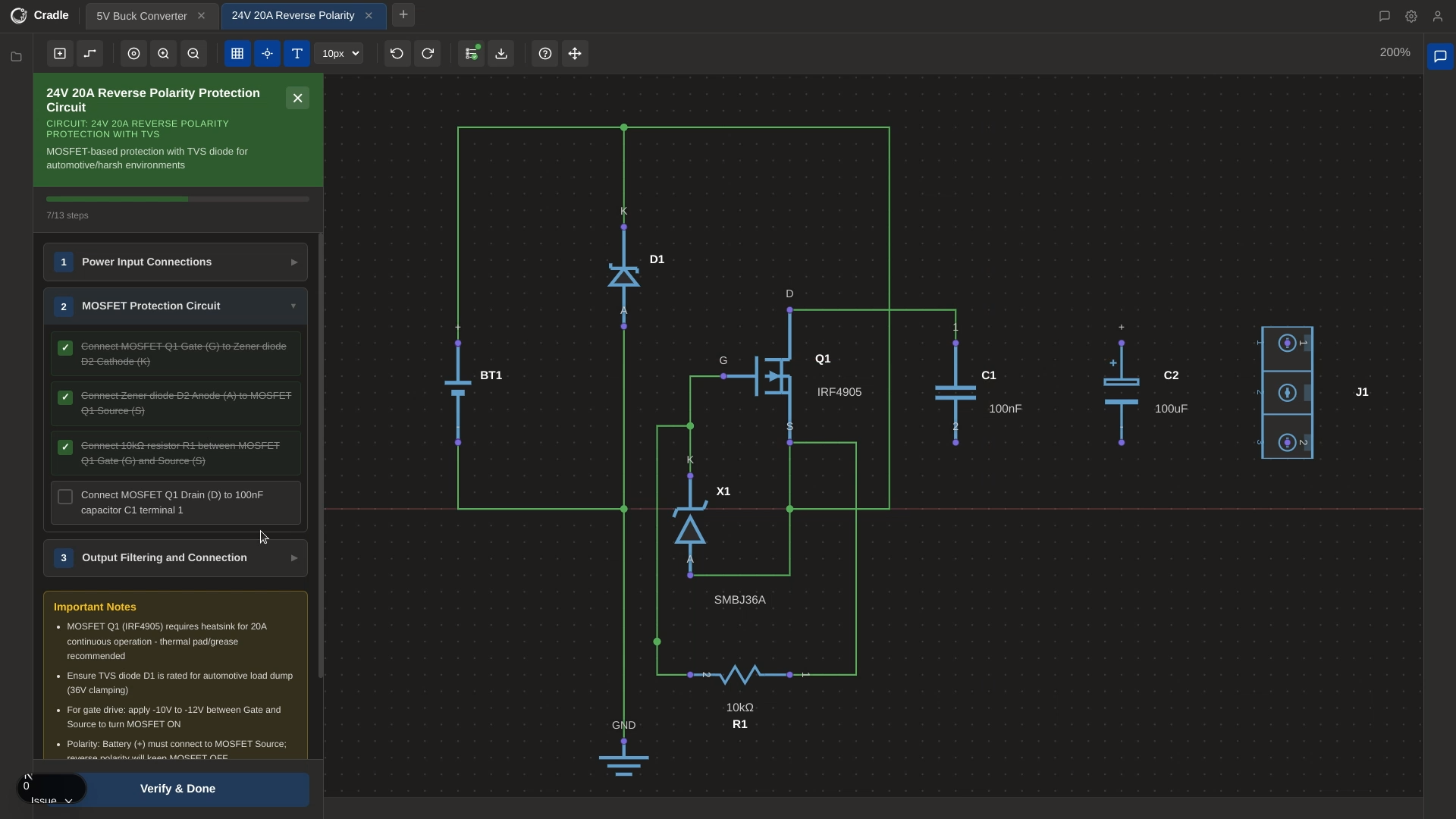This screenshot has height=819, width=1456.
Task: Open the comments panel icon at top right
Action: [1384, 16]
